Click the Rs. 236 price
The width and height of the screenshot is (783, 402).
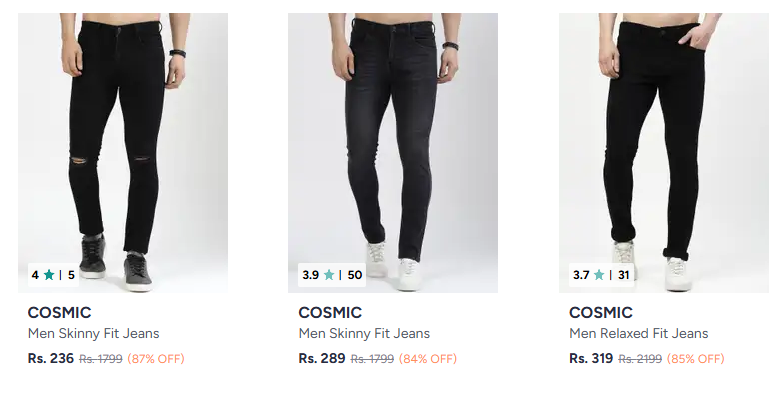51,358
